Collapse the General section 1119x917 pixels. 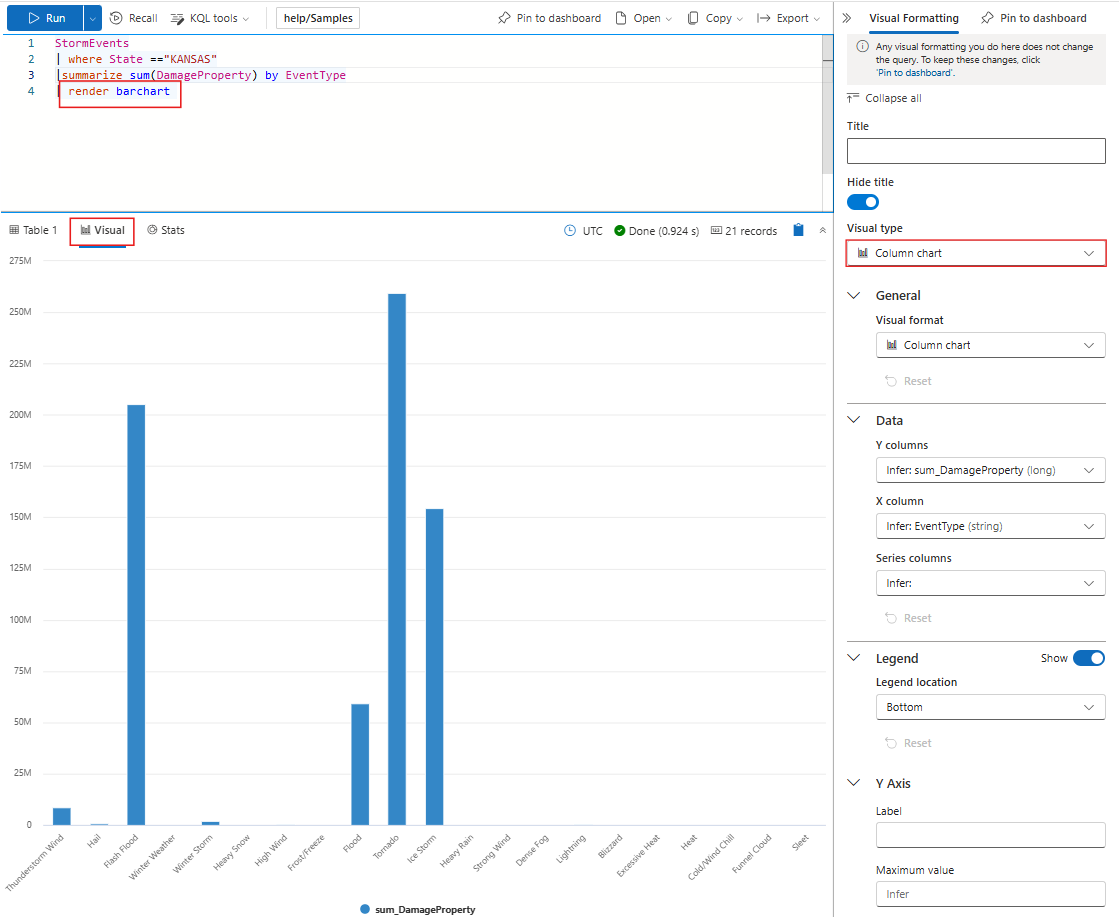coord(854,296)
